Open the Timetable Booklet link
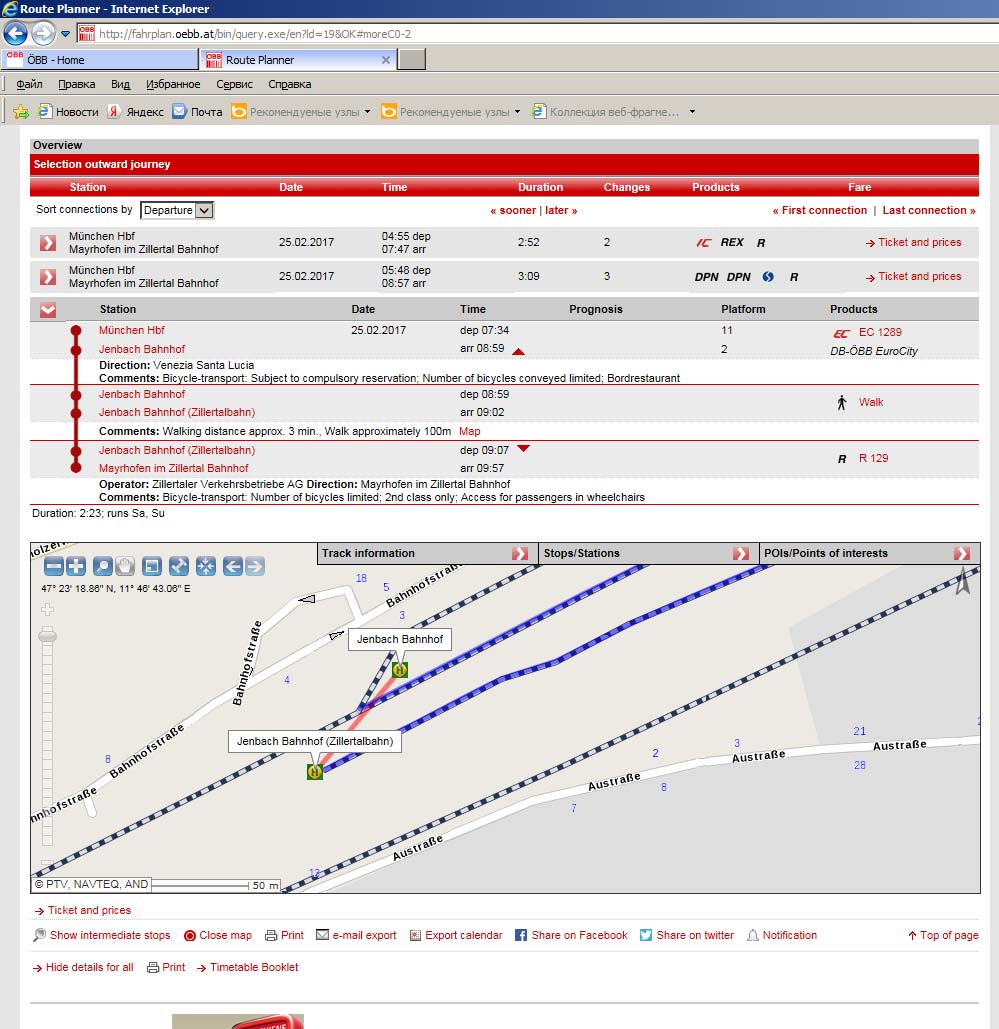The width and height of the screenshot is (999, 1029). tap(247, 967)
